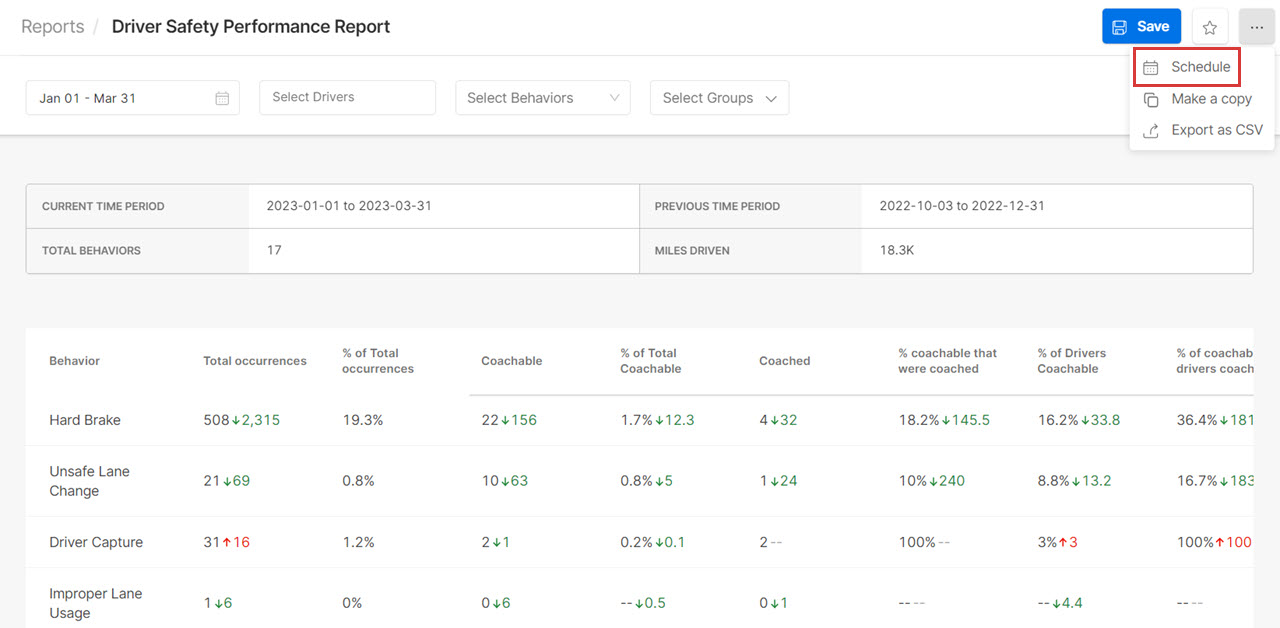Open the Select Drivers selector

coord(347,97)
